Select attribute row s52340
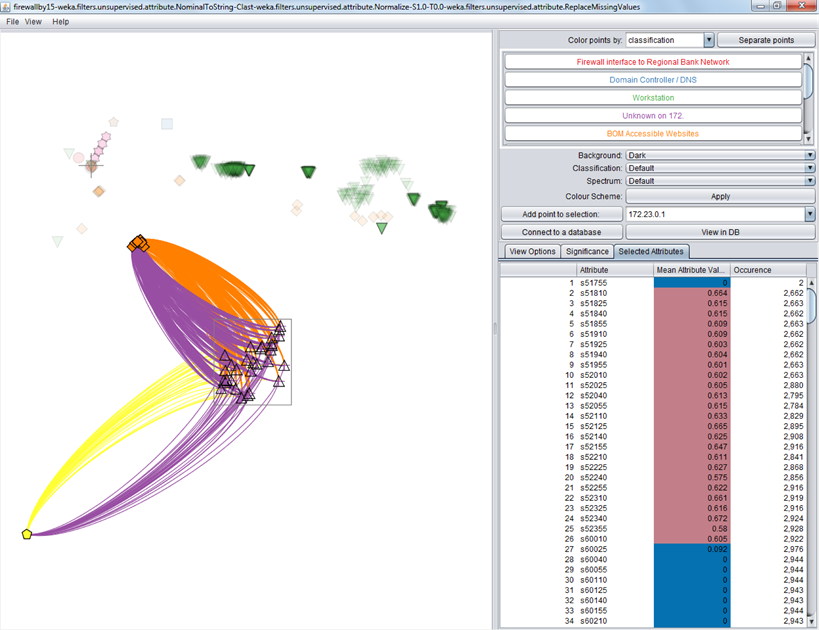The width and height of the screenshot is (819, 630). pos(653,518)
